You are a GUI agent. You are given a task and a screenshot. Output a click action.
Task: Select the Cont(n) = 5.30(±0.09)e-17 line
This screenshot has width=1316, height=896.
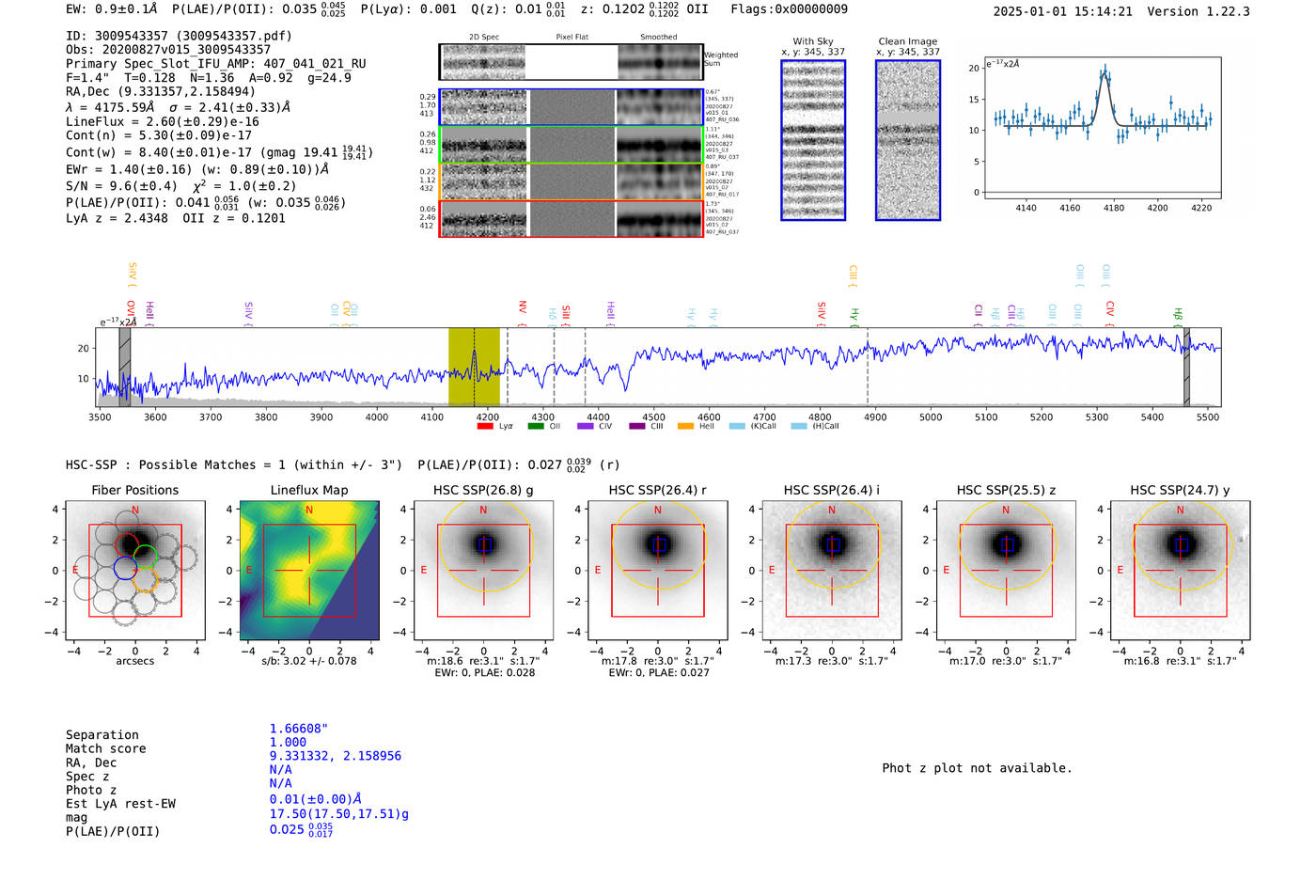pyautogui.click(x=159, y=135)
